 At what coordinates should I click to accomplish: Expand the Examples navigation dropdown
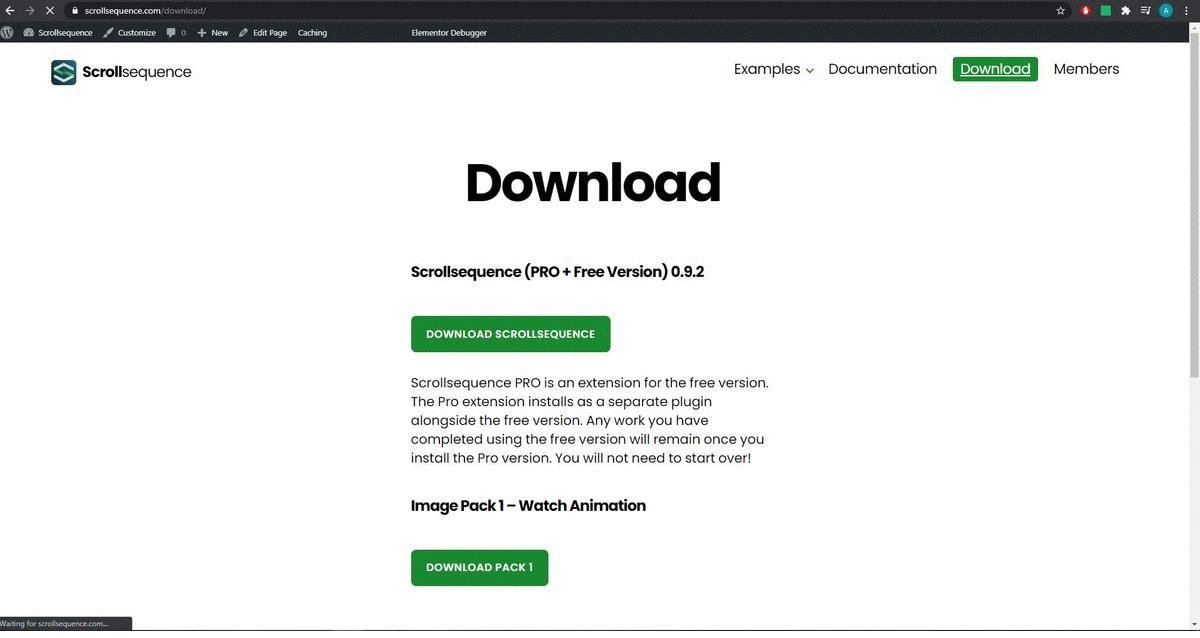tap(773, 69)
